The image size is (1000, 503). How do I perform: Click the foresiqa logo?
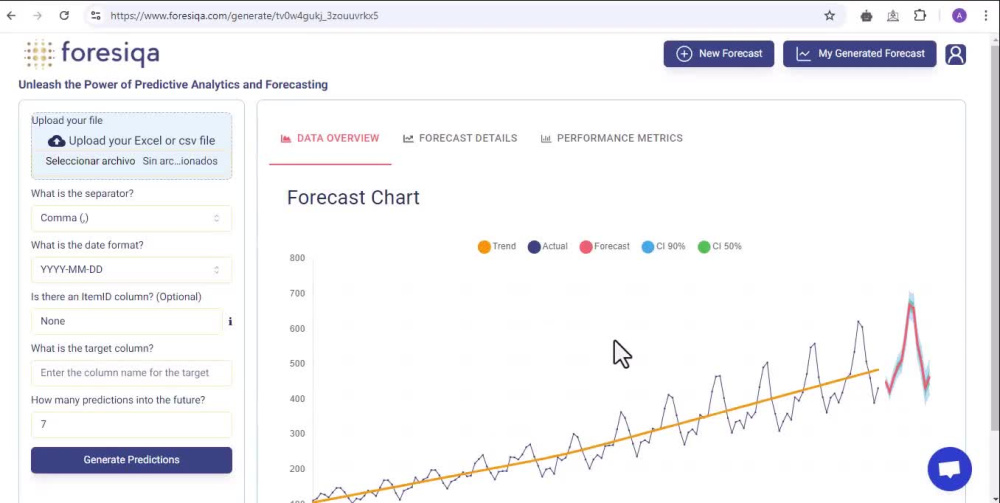coord(91,54)
